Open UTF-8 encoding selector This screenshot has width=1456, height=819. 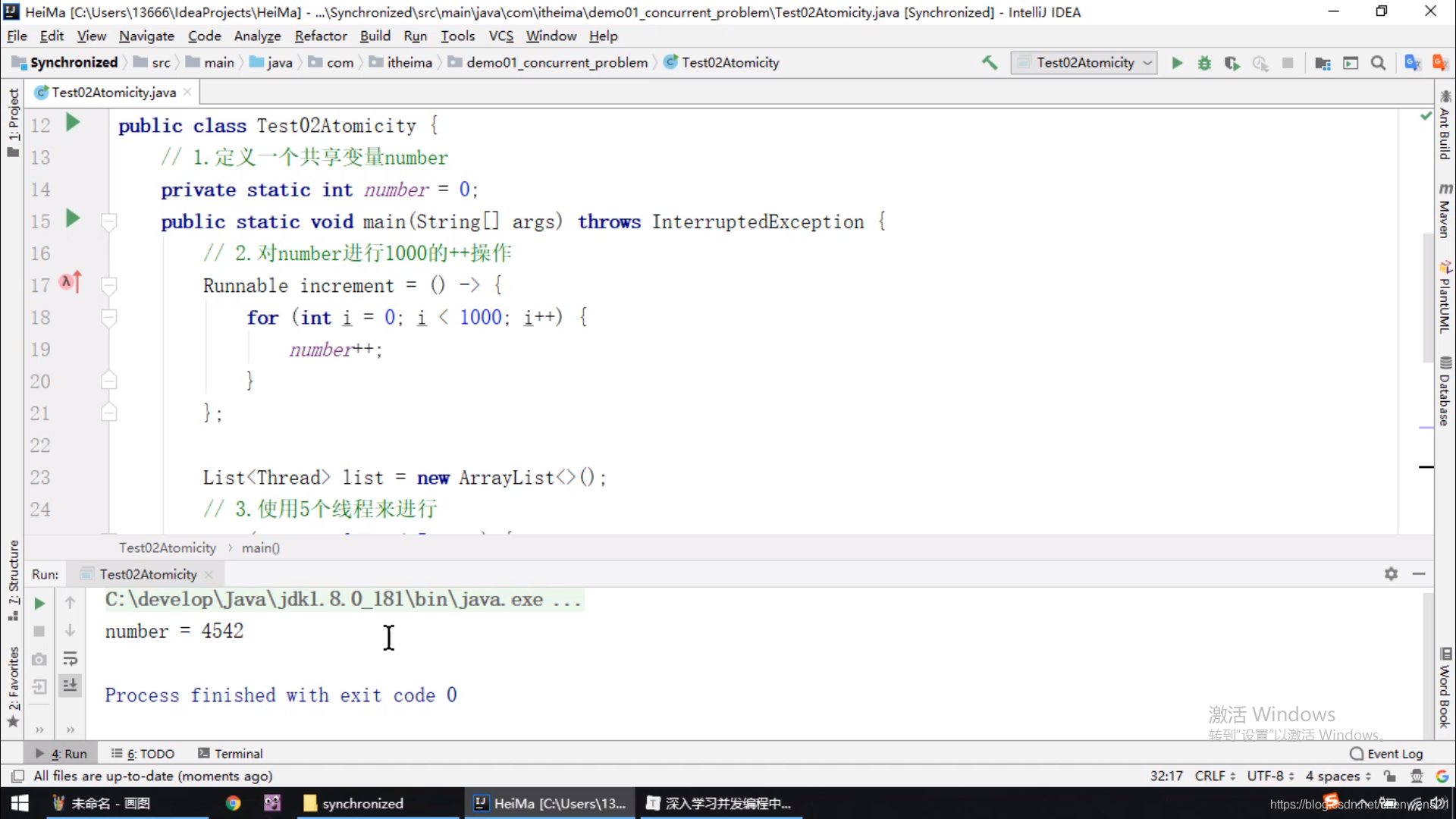point(1270,776)
